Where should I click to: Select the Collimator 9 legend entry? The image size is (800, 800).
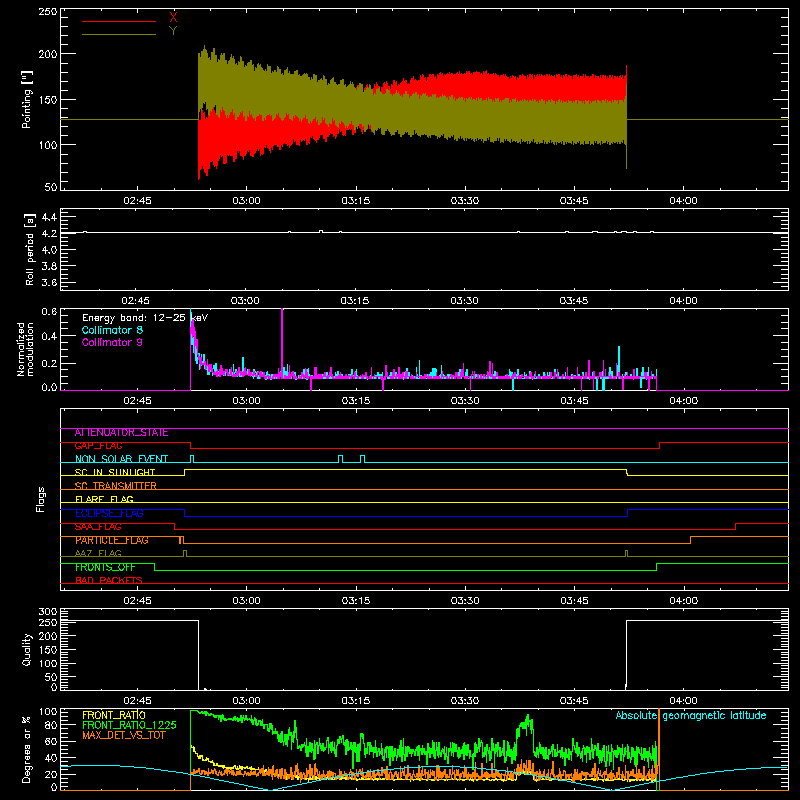click(112, 342)
